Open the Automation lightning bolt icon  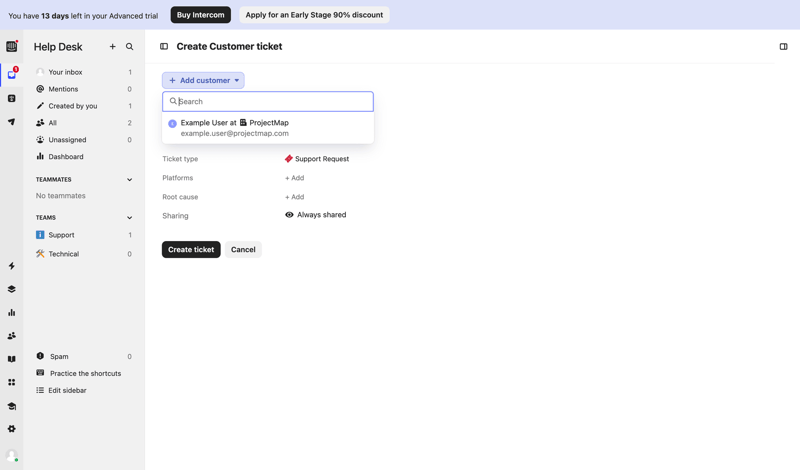[11, 266]
